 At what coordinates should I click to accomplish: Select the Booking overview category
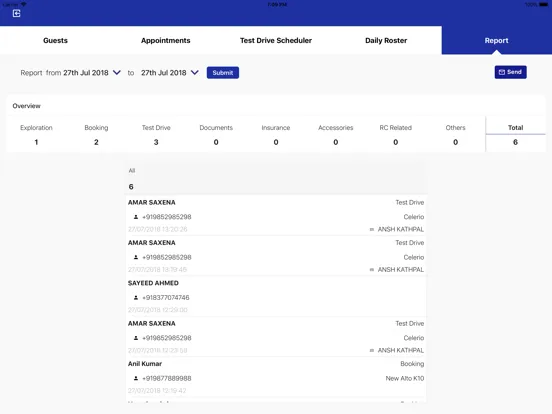96,135
